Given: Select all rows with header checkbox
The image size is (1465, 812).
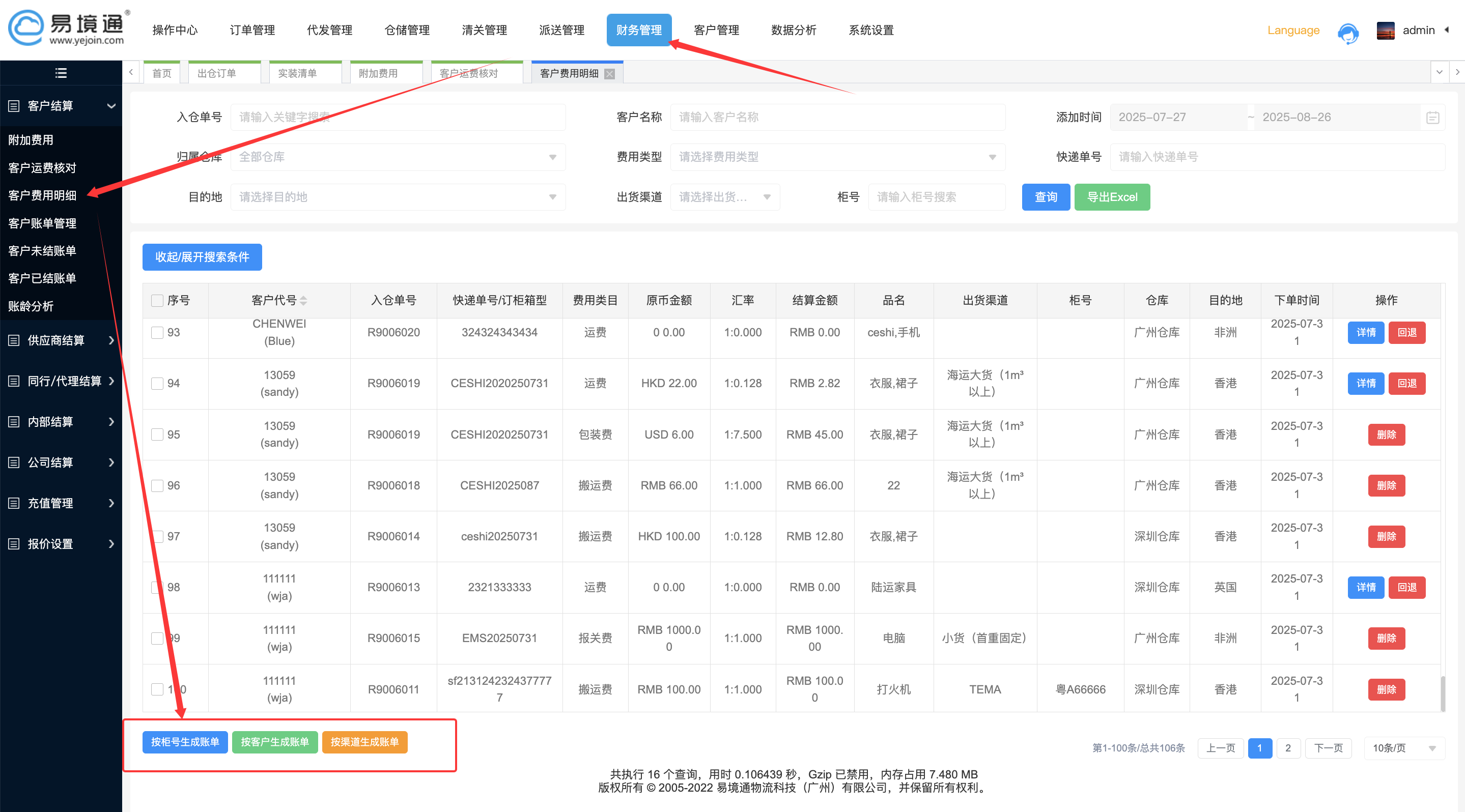Looking at the screenshot, I should 157,300.
